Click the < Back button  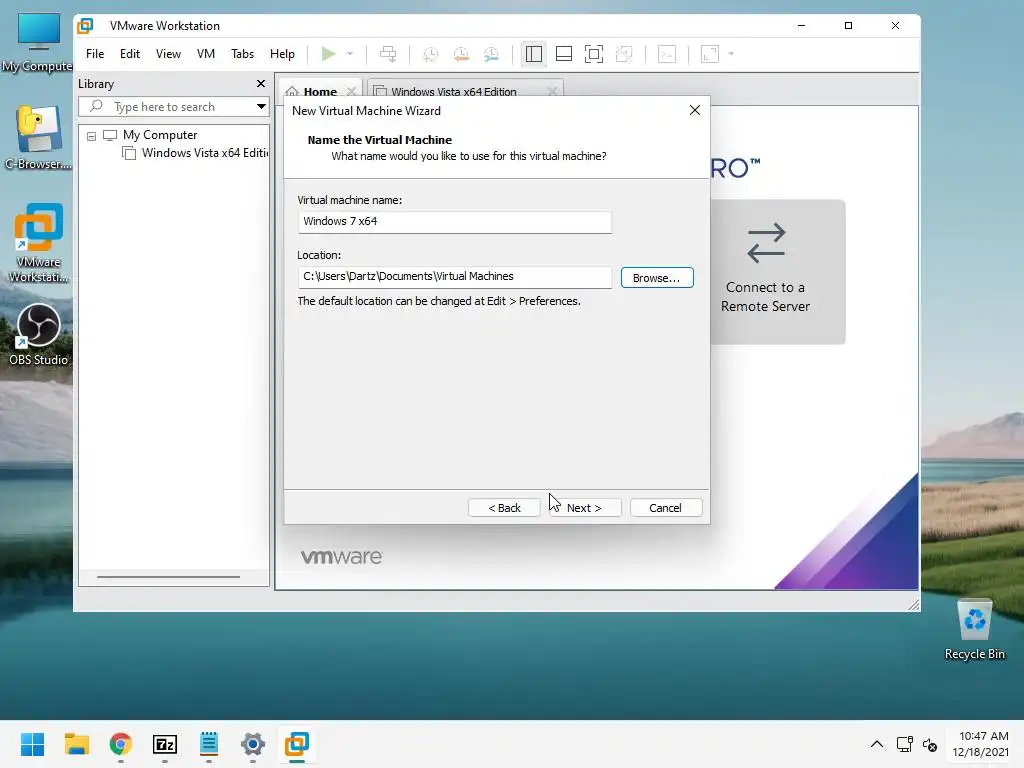pyautogui.click(x=504, y=507)
